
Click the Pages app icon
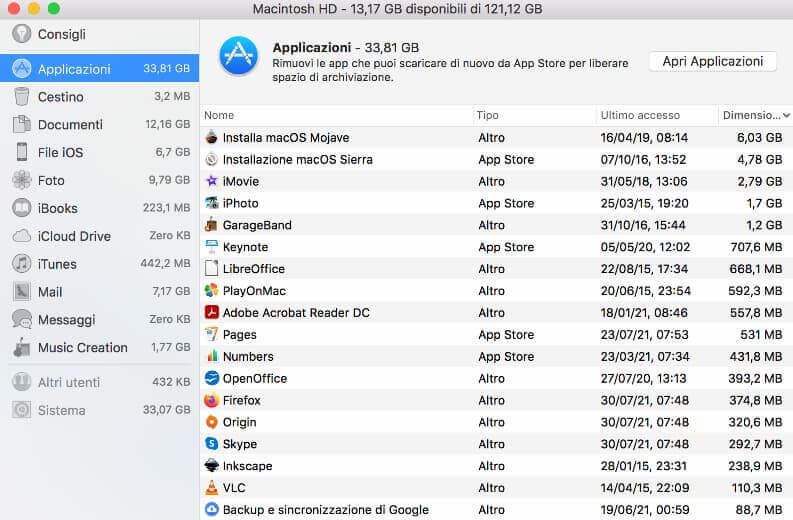[211, 334]
